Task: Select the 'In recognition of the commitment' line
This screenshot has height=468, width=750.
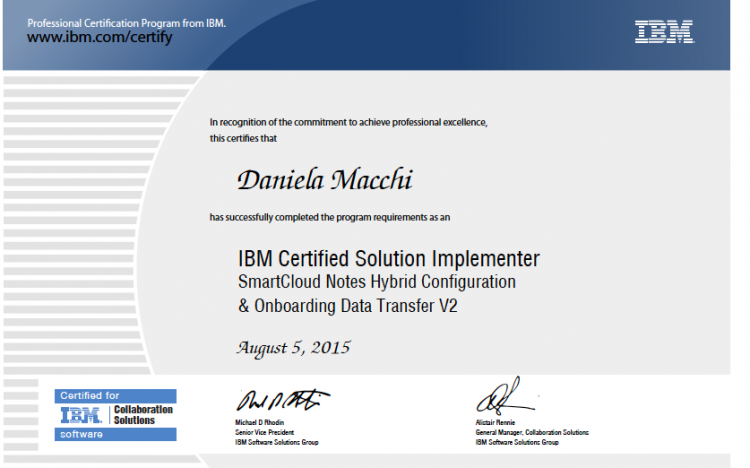Action: [x=348, y=123]
